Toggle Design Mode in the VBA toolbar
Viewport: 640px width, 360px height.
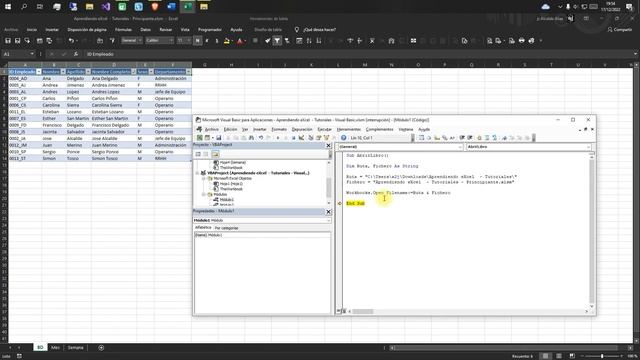point(302,138)
